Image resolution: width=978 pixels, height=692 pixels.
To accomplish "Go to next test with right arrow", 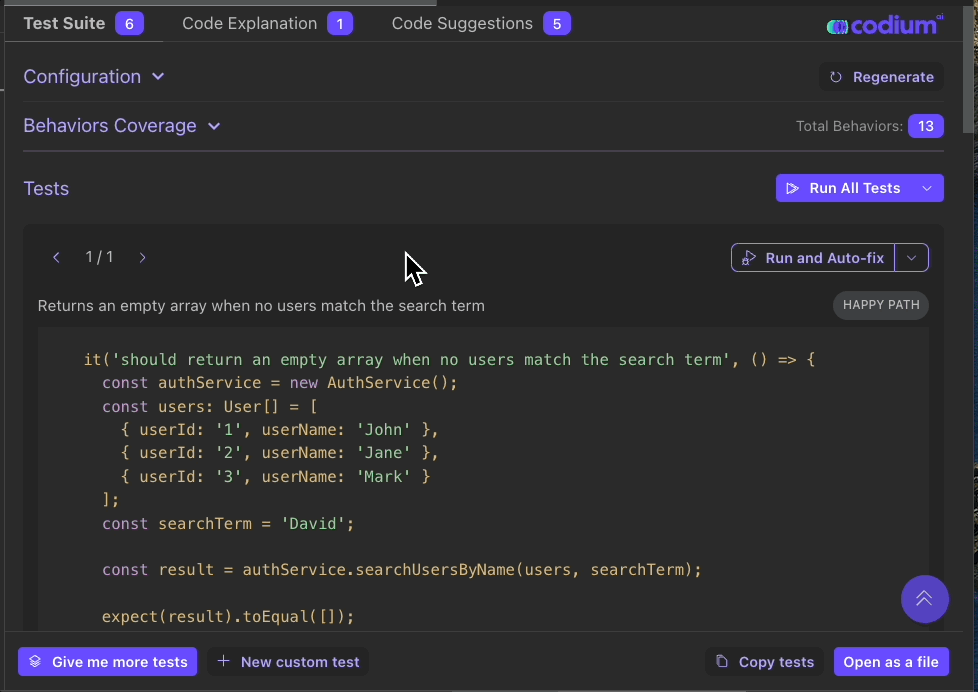I will click(143, 258).
